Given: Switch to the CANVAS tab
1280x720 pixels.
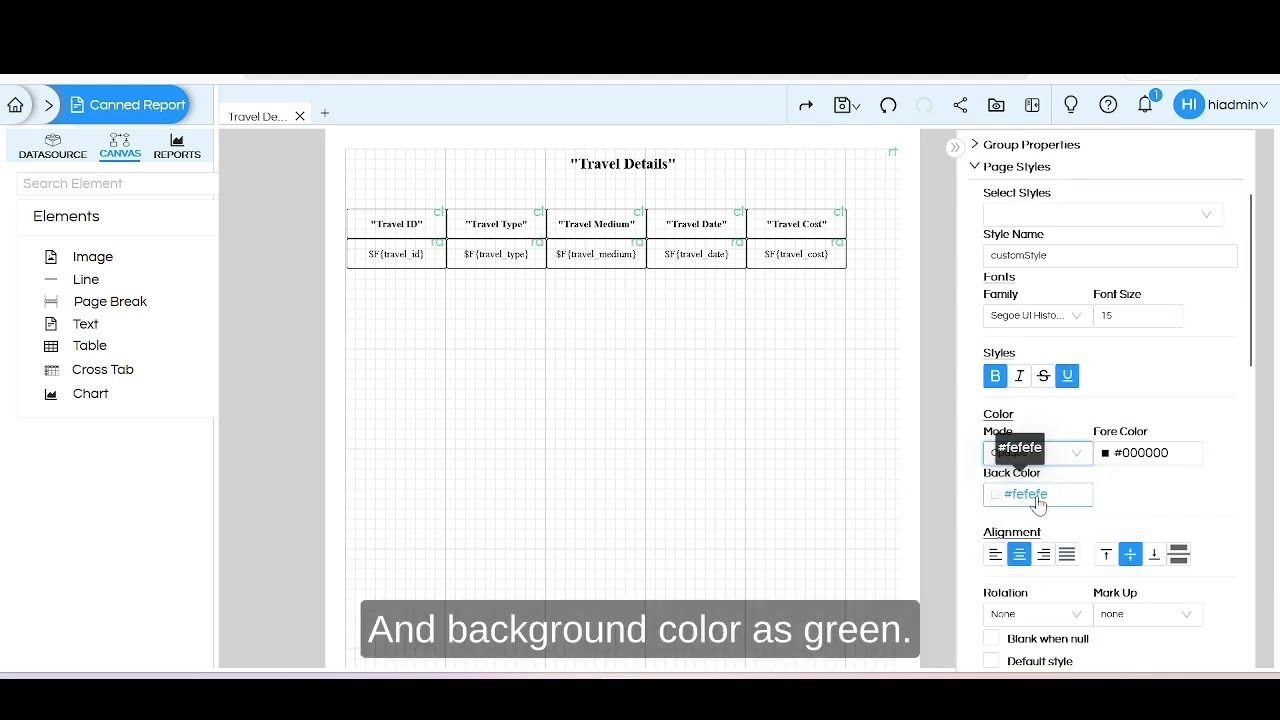Looking at the screenshot, I should pos(120,146).
